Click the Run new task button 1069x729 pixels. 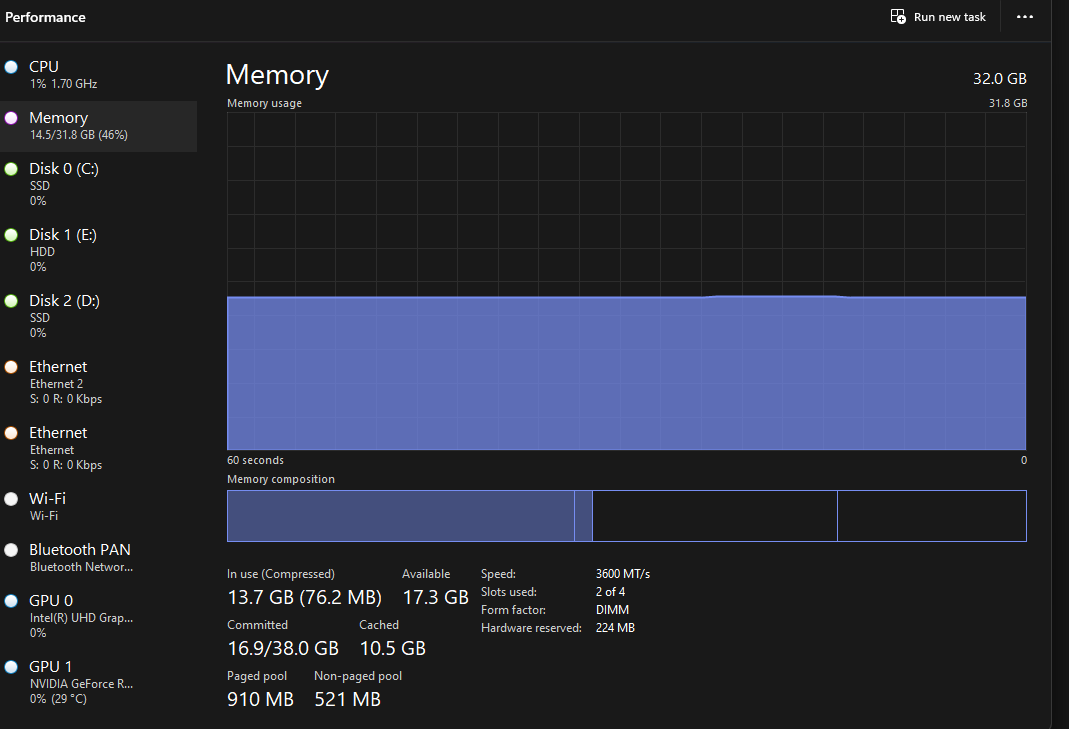[x=937, y=16]
